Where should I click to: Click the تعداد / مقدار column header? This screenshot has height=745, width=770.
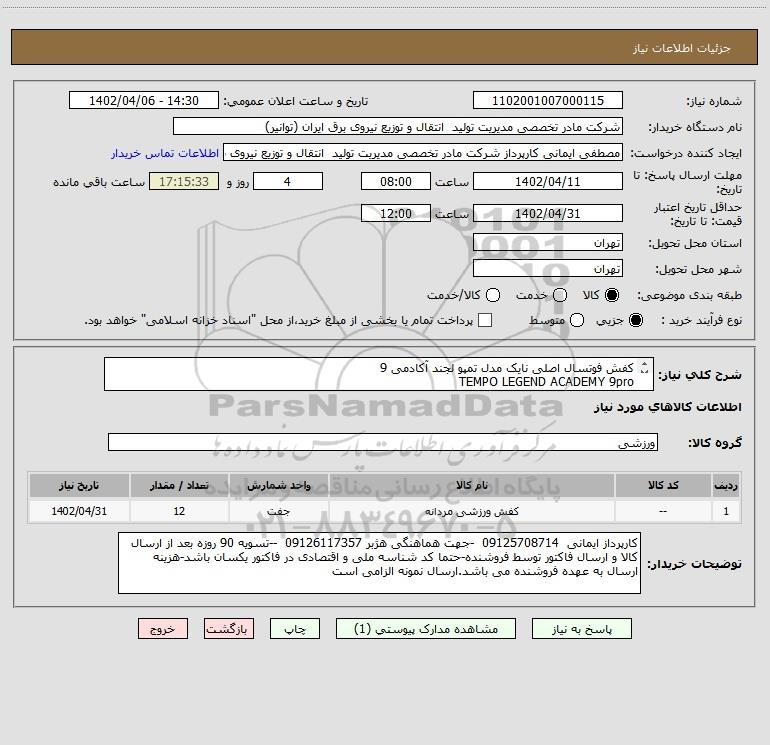coord(179,485)
